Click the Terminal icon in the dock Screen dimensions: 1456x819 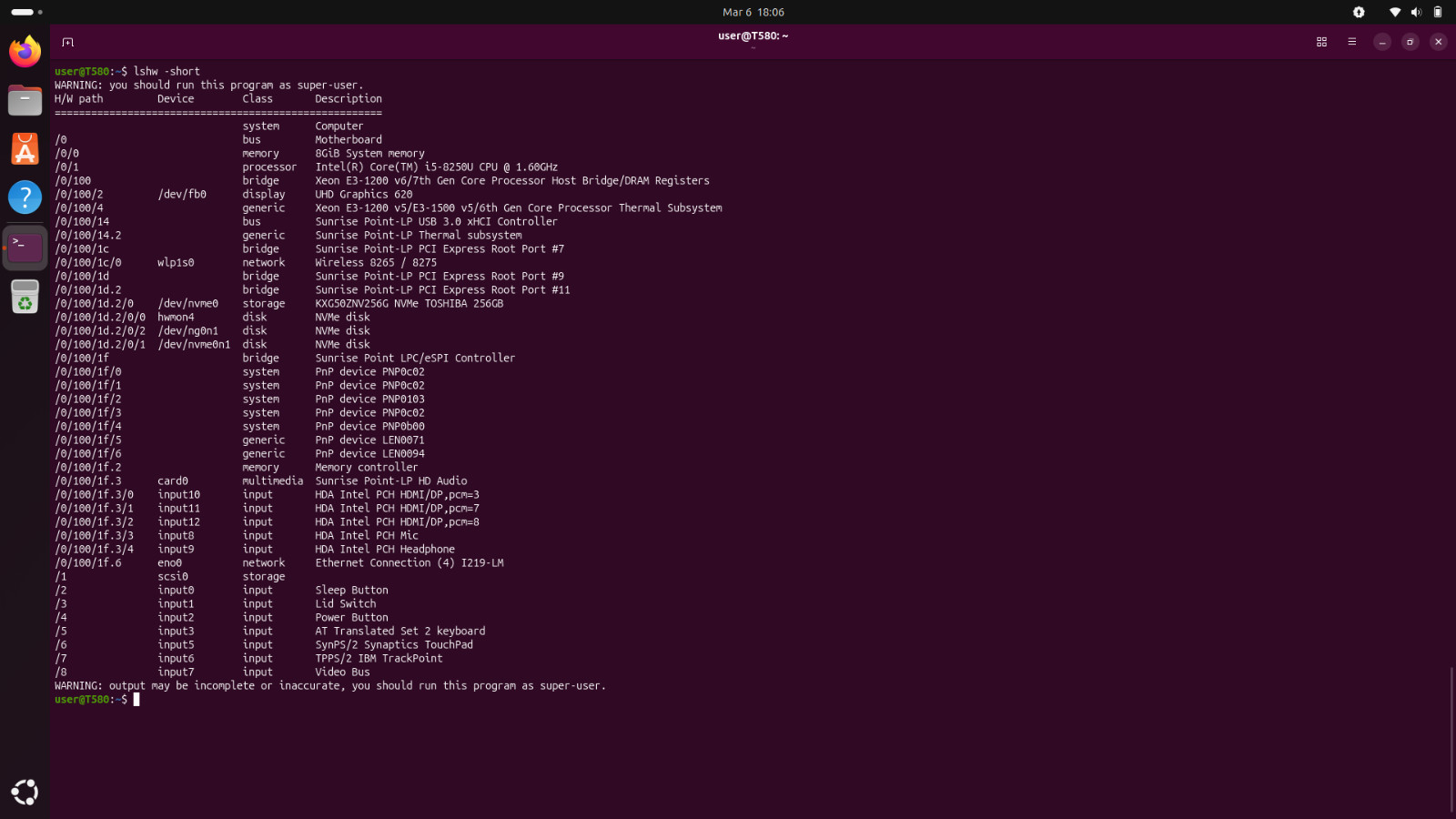25,248
